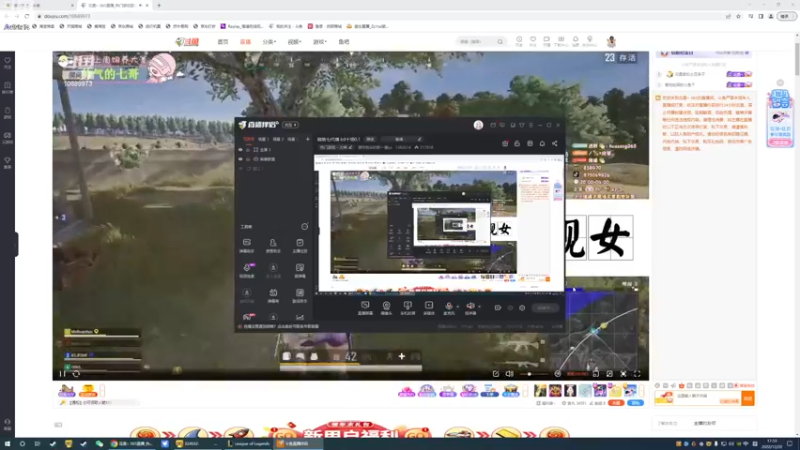Click the magnifier search icon in the header
Screen dimensions: 800x450
tap(500, 42)
